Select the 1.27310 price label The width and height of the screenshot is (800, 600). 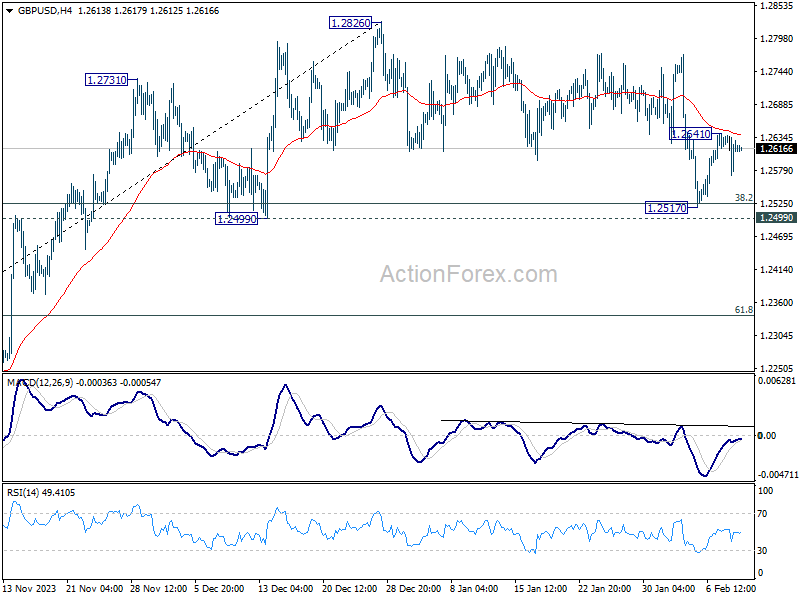coord(107,80)
